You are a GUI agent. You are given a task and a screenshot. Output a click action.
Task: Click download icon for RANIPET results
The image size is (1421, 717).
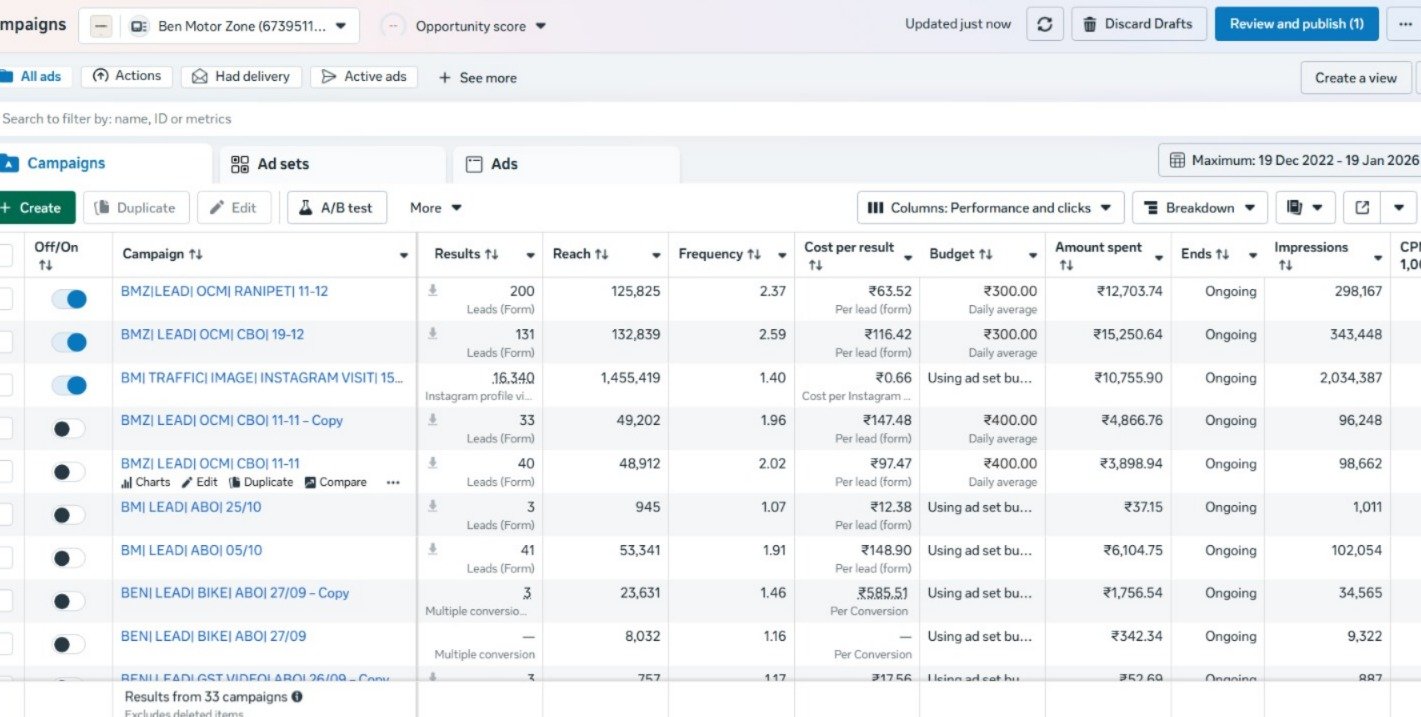pos(432,291)
